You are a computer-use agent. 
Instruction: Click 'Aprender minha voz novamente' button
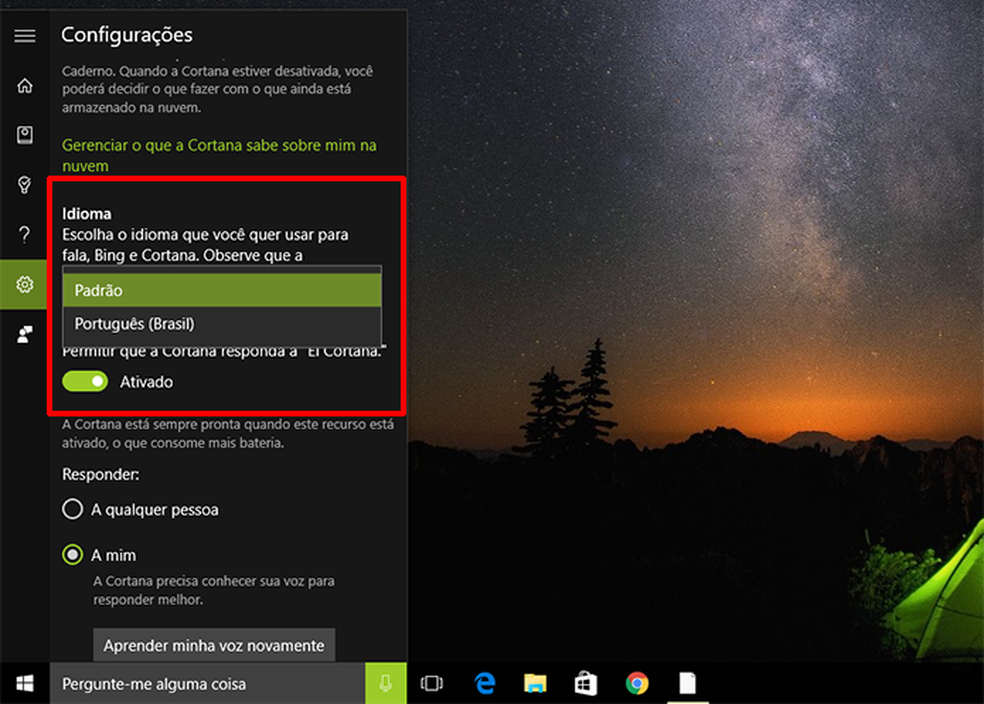213,645
